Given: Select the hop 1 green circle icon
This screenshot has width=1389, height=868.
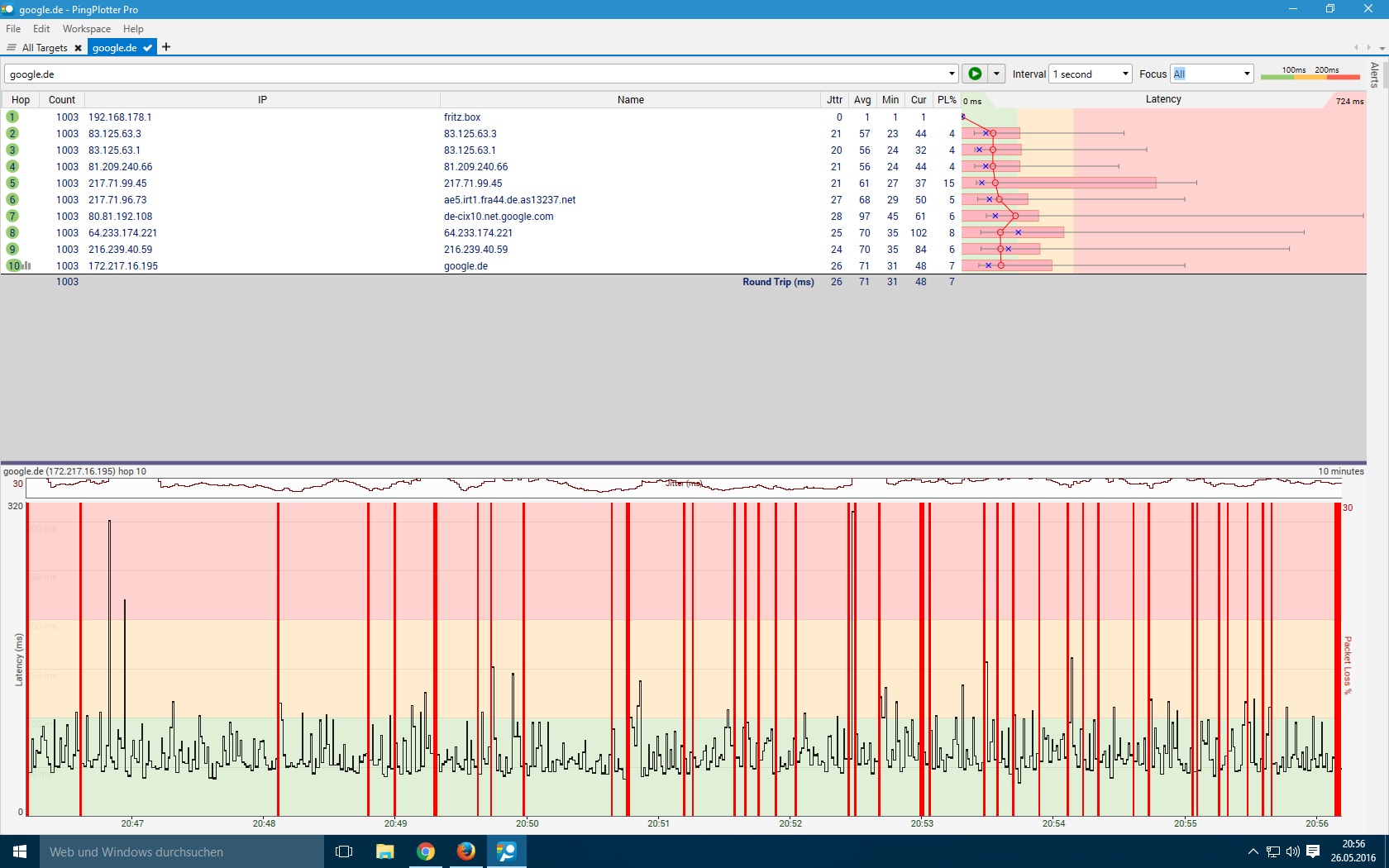Looking at the screenshot, I should click(12, 117).
